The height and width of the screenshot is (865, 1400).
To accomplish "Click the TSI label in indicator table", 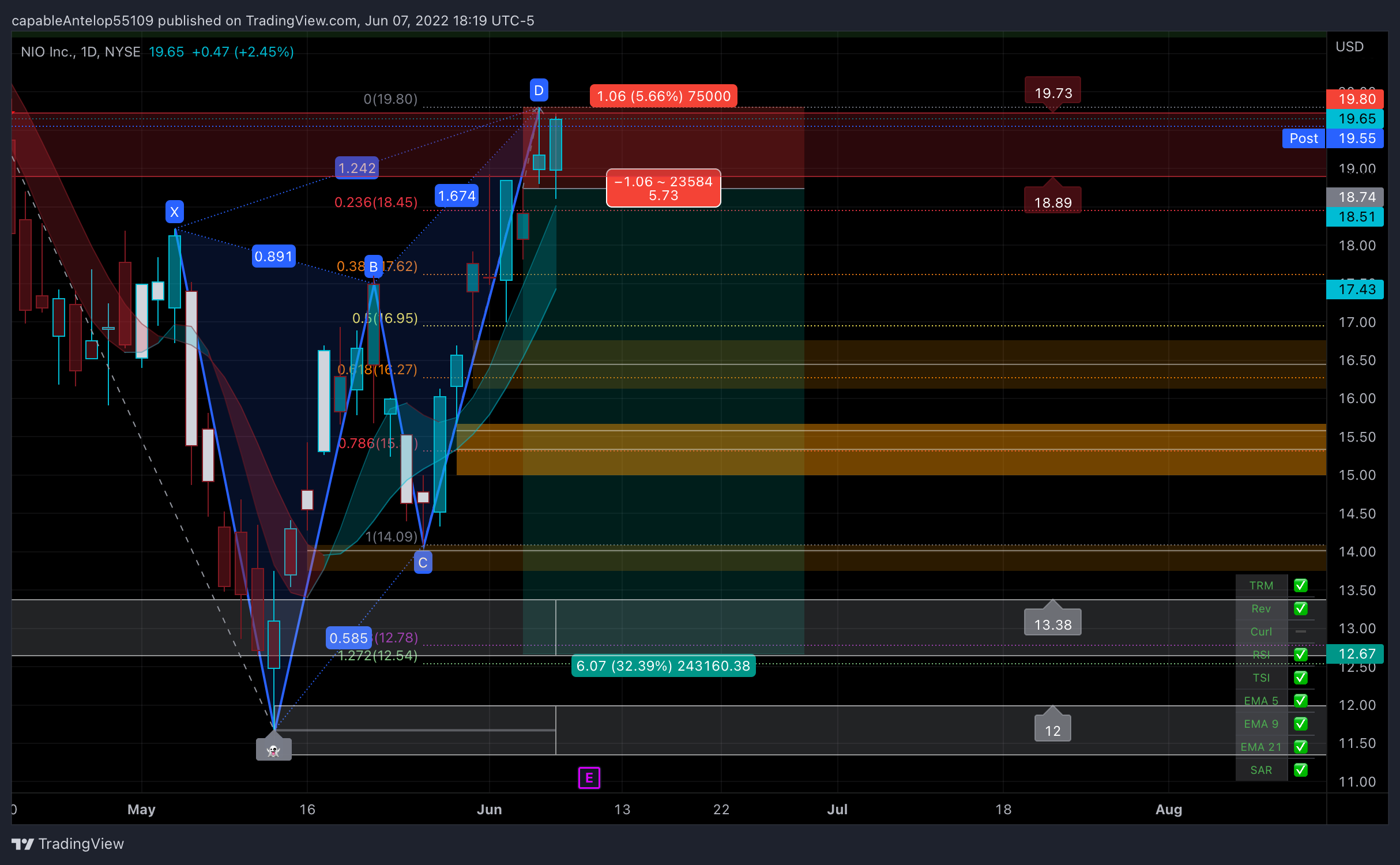I will point(1261,678).
